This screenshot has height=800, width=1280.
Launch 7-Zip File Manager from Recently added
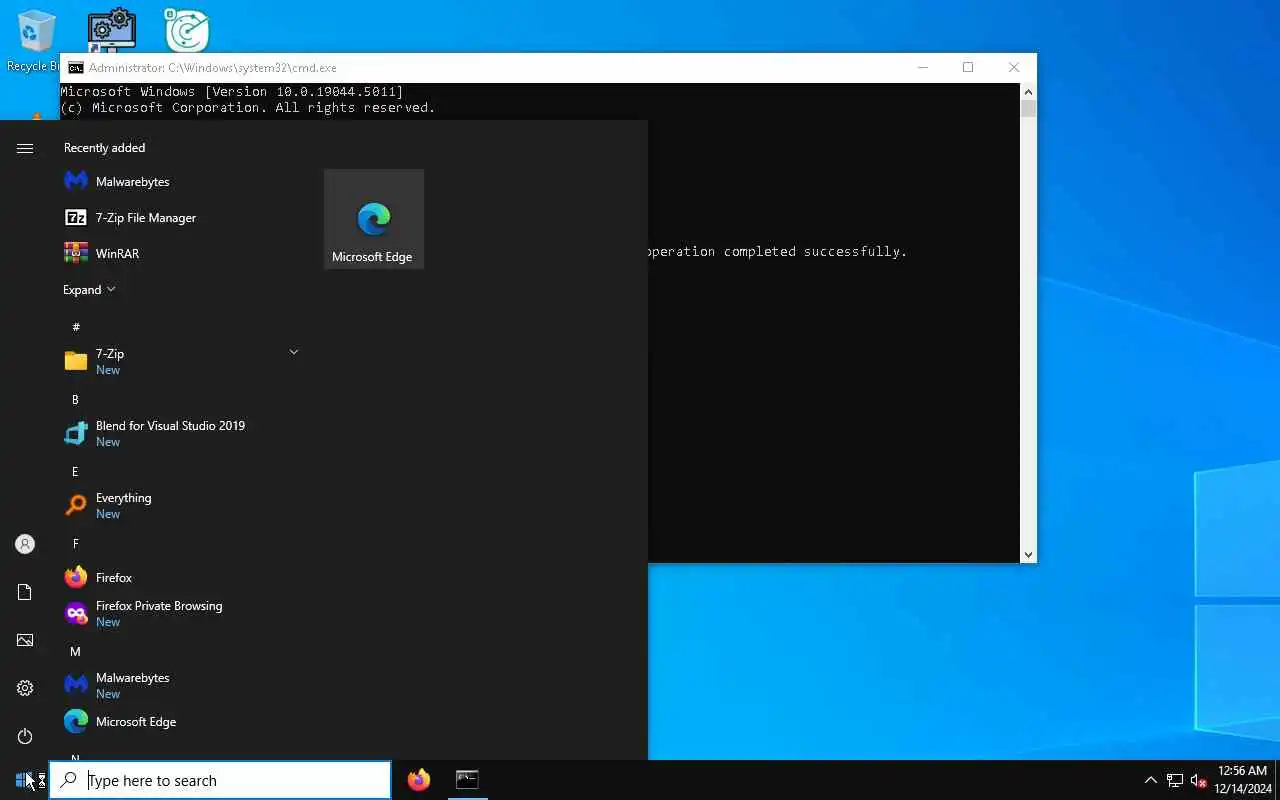tap(180, 217)
